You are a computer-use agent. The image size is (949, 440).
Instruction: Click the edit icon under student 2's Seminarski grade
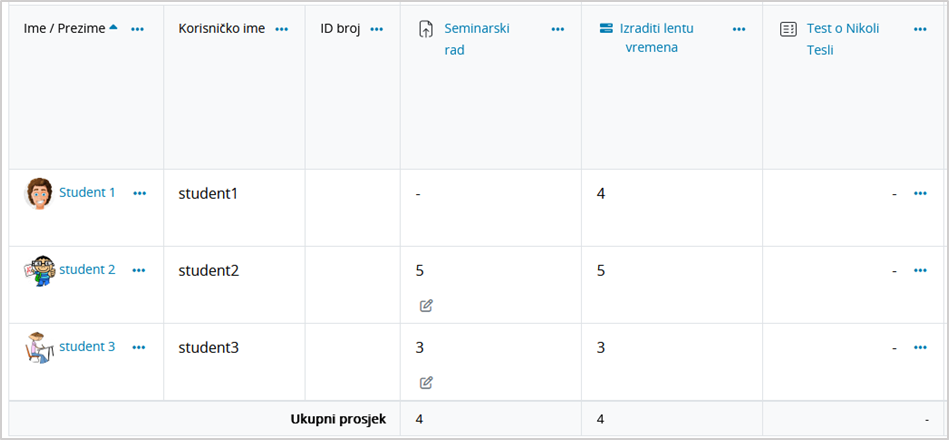(x=426, y=305)
